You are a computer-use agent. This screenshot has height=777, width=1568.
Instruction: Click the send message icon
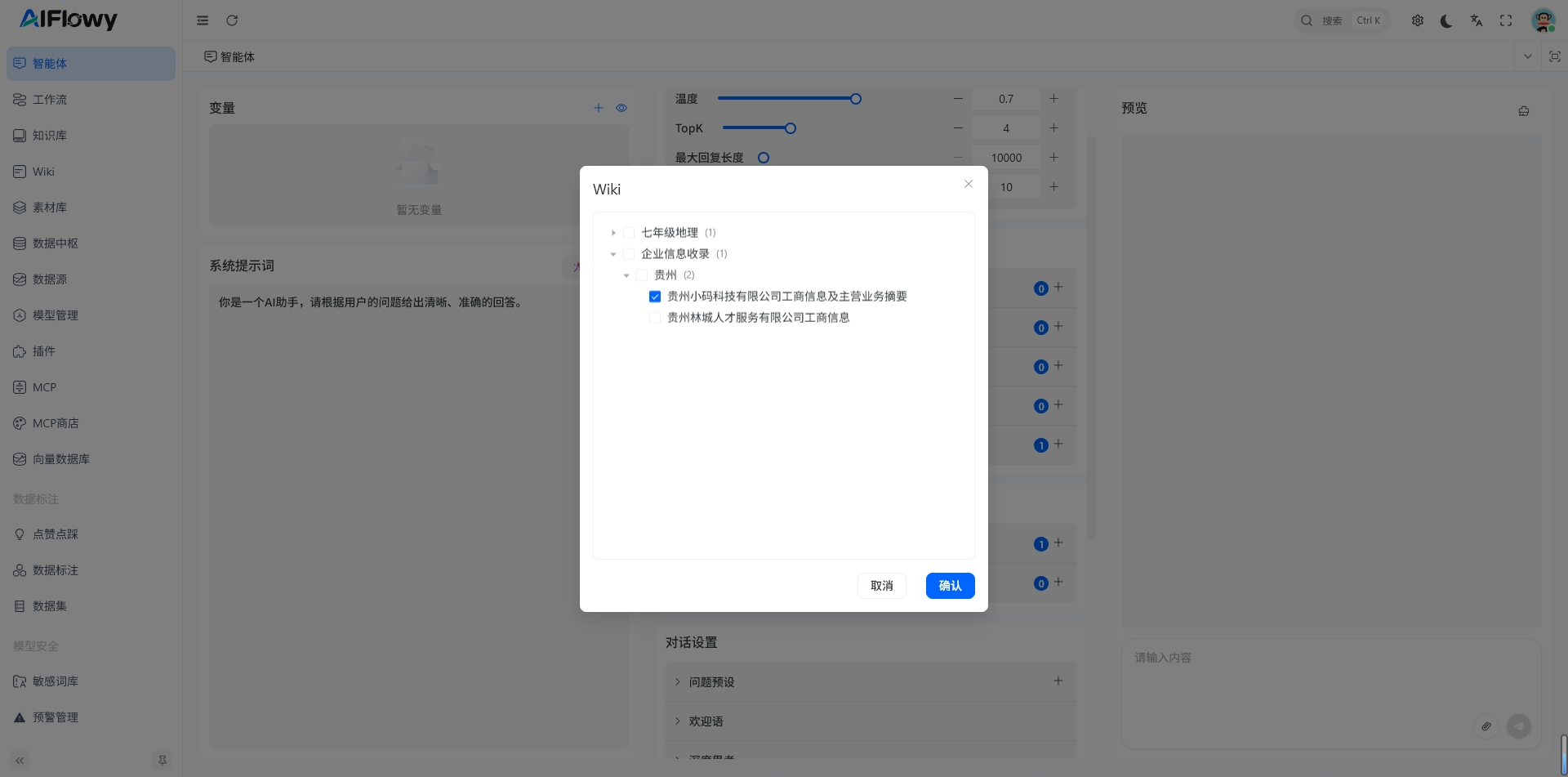pos(1519,726)
